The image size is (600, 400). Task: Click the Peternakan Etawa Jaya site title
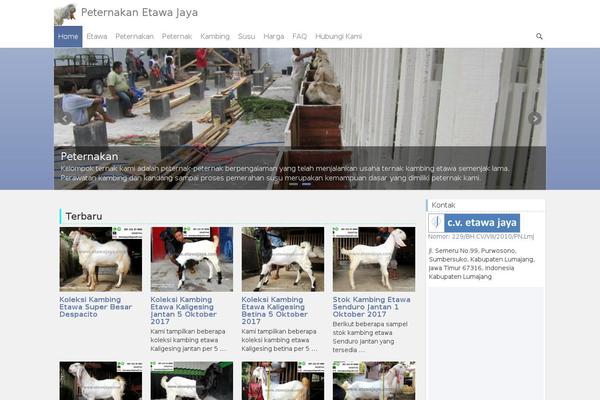click(139, 13)
